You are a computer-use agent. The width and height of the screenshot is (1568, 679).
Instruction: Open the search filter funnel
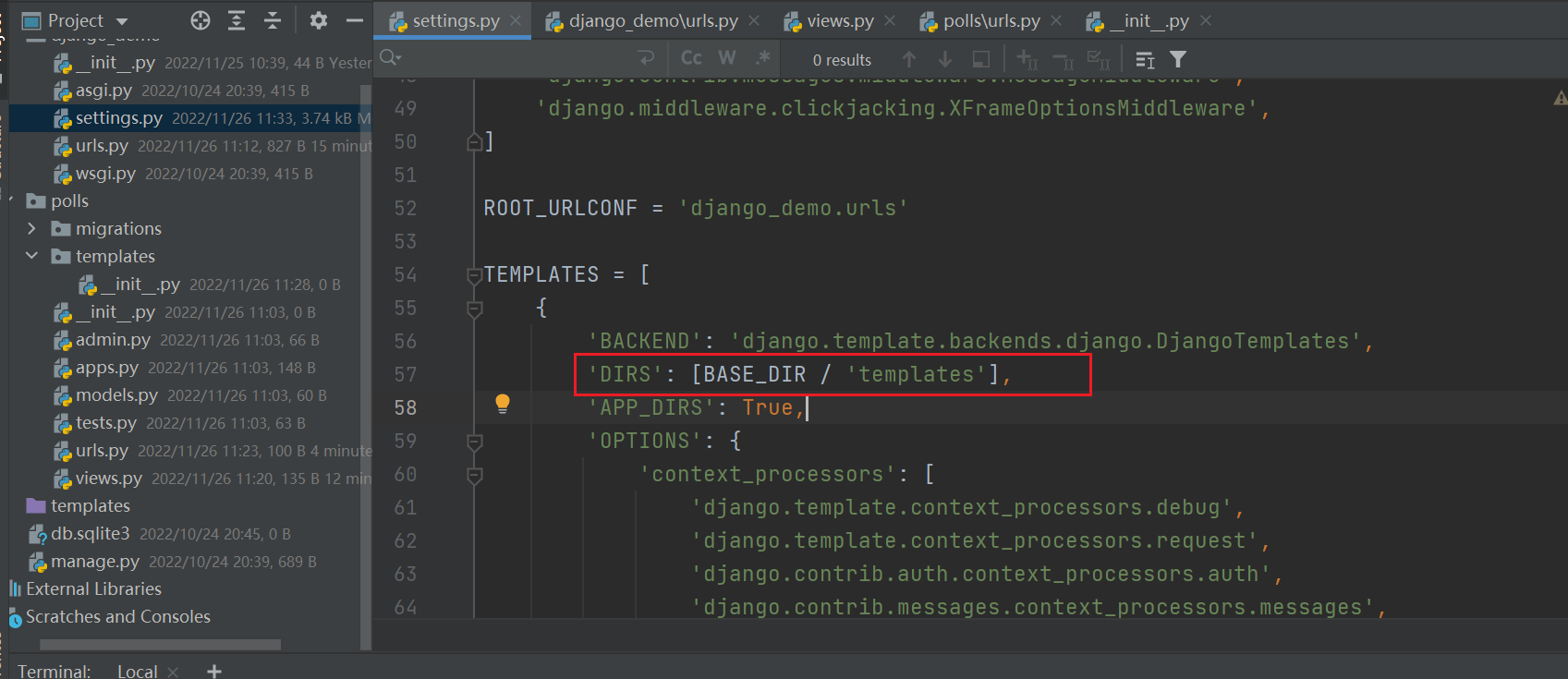(x=1178, y=59)
